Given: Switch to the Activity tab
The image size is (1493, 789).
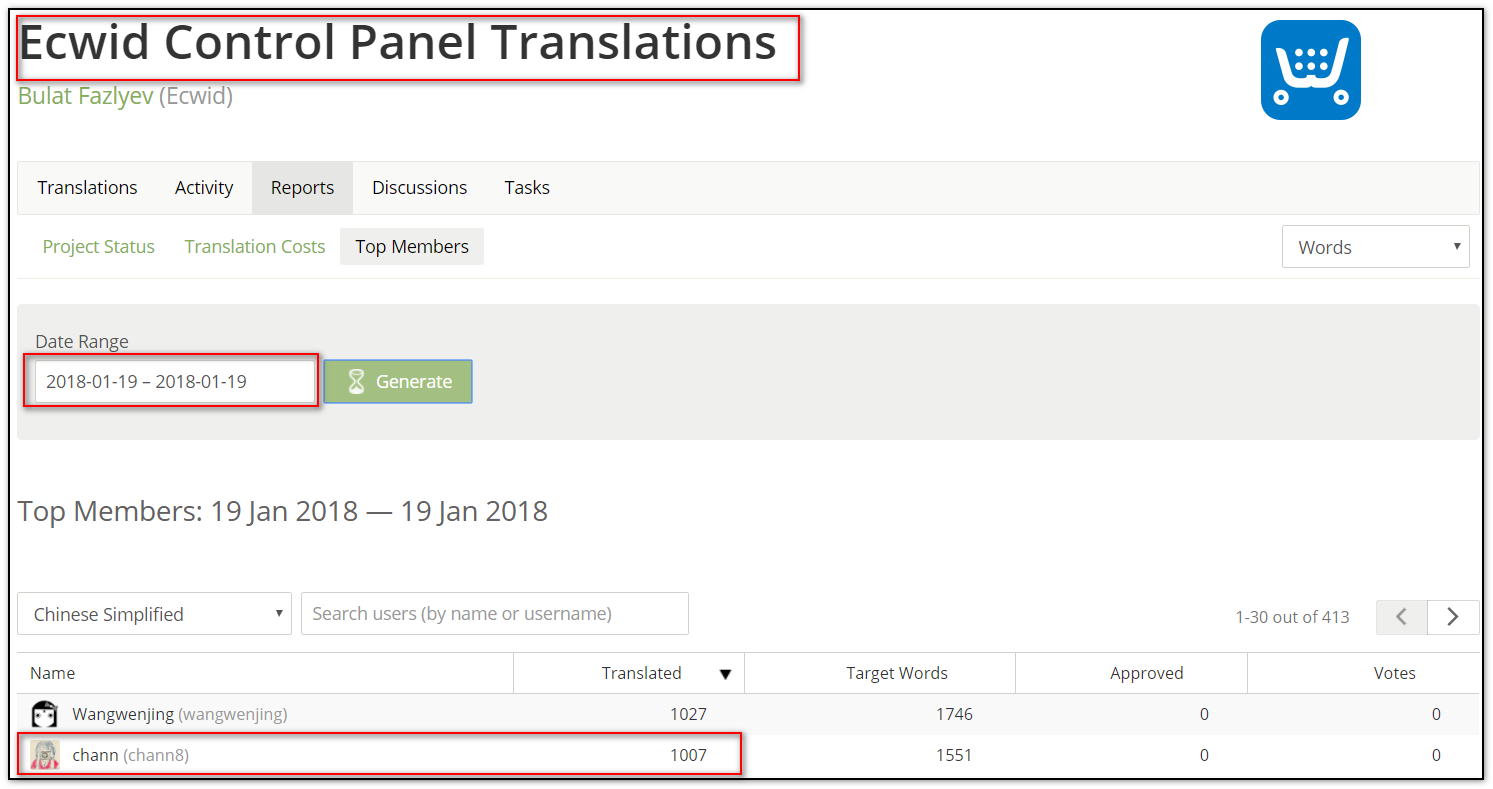Looking at the screenshot, I should (x=204, y=188).
